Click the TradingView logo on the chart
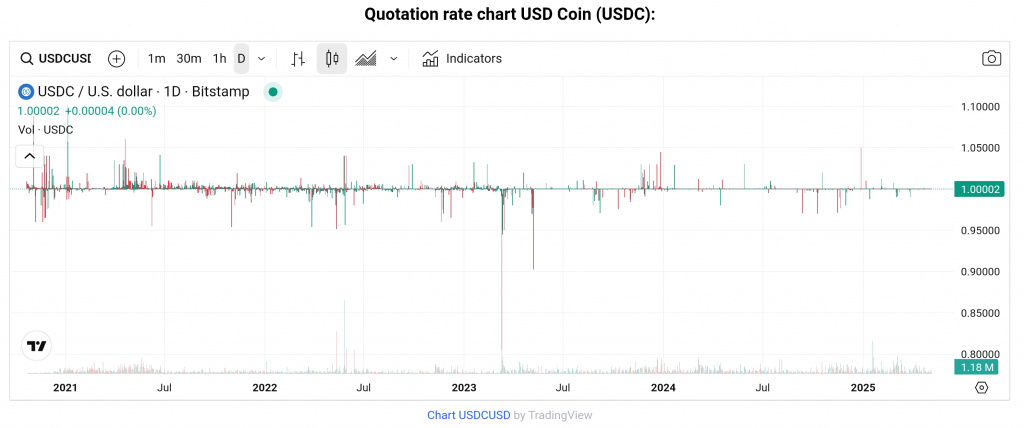Screen dimensions: 1024x428 tap(37, 346)
